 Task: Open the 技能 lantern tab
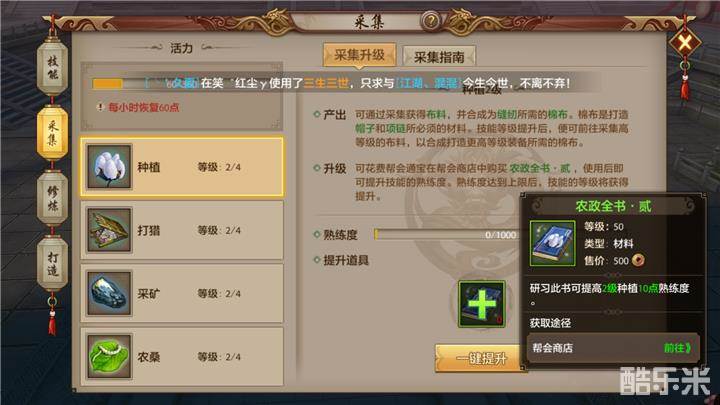(52, 68)
